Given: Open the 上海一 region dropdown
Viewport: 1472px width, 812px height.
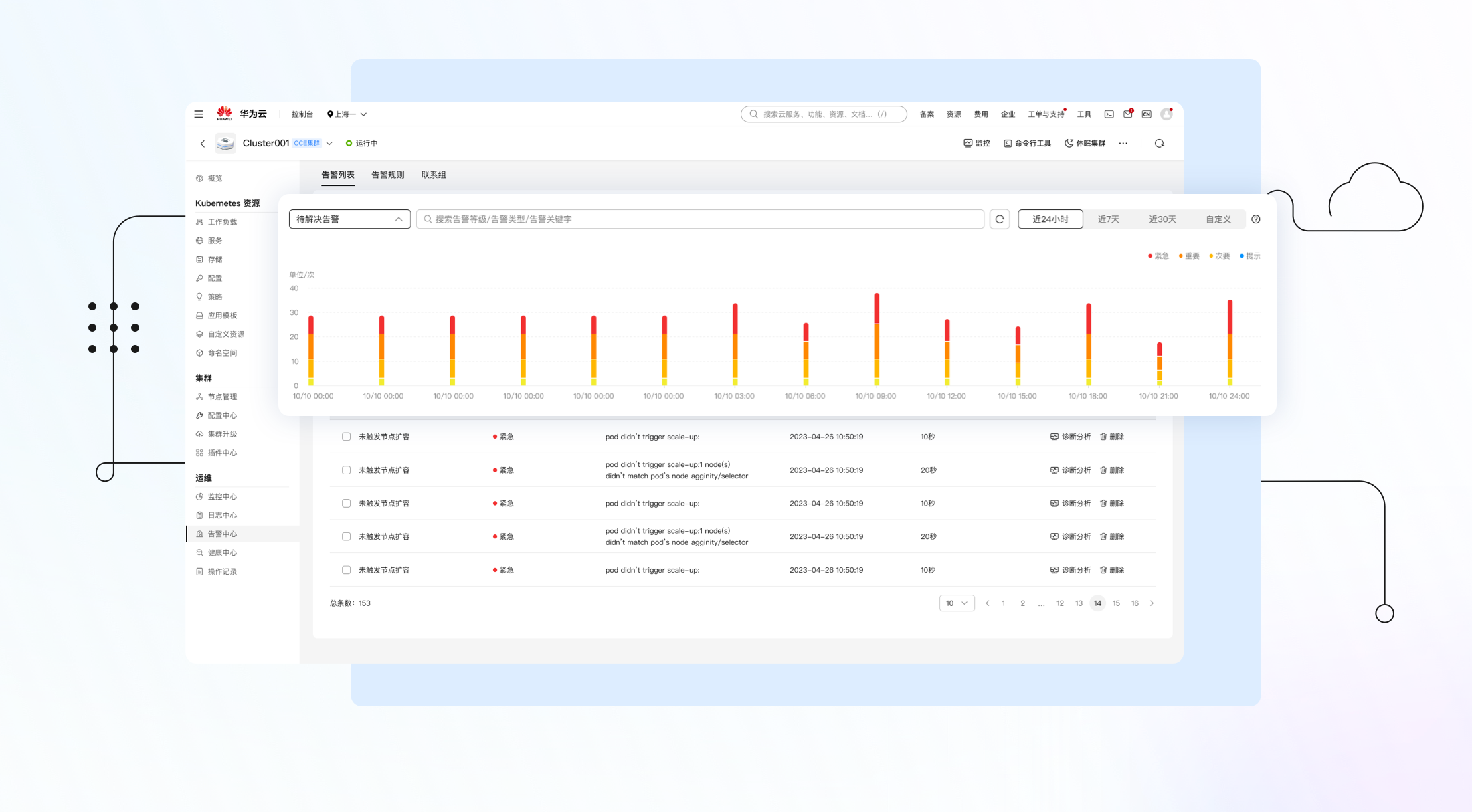Looking at the screenshot, I should pos(347,114).
